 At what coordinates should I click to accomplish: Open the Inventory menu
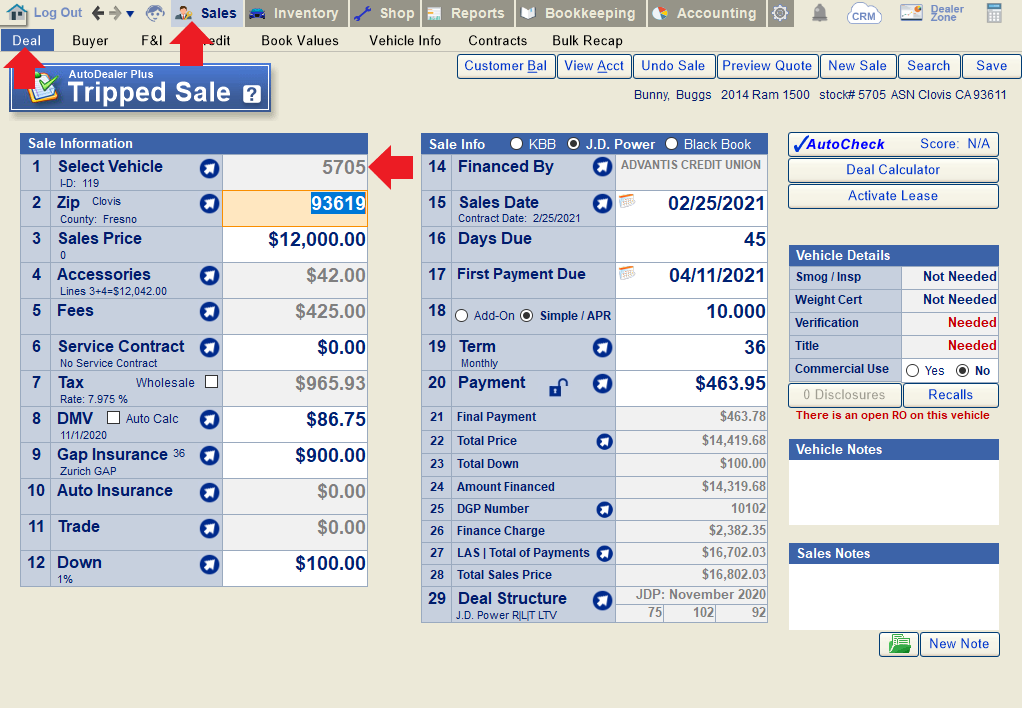297,13
